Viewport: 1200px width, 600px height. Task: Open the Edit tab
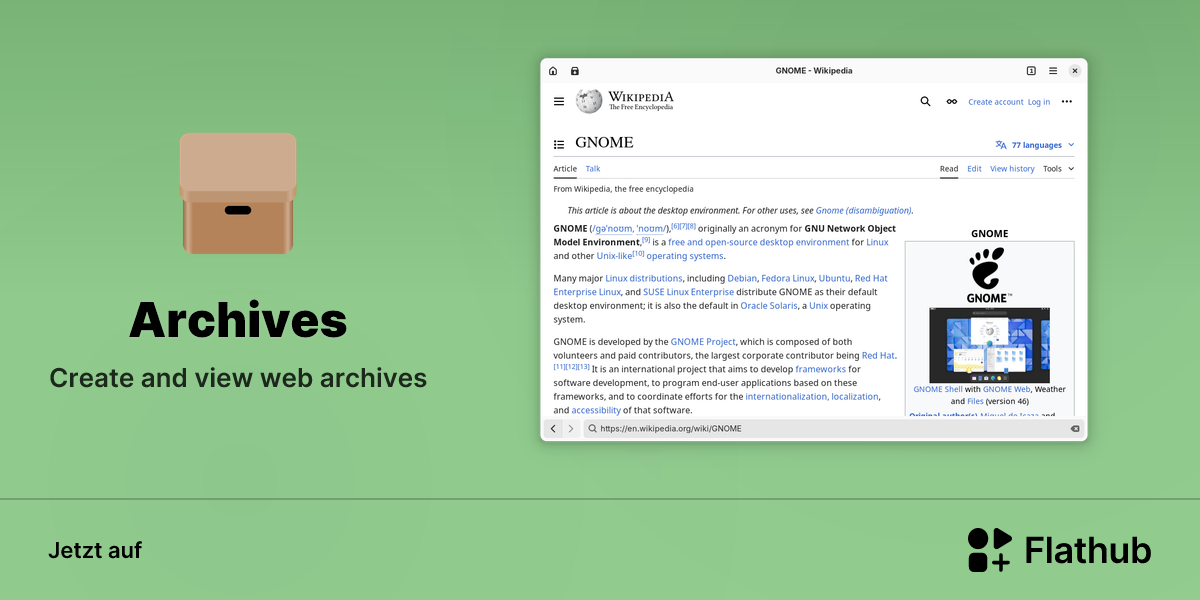coord(974,169)
